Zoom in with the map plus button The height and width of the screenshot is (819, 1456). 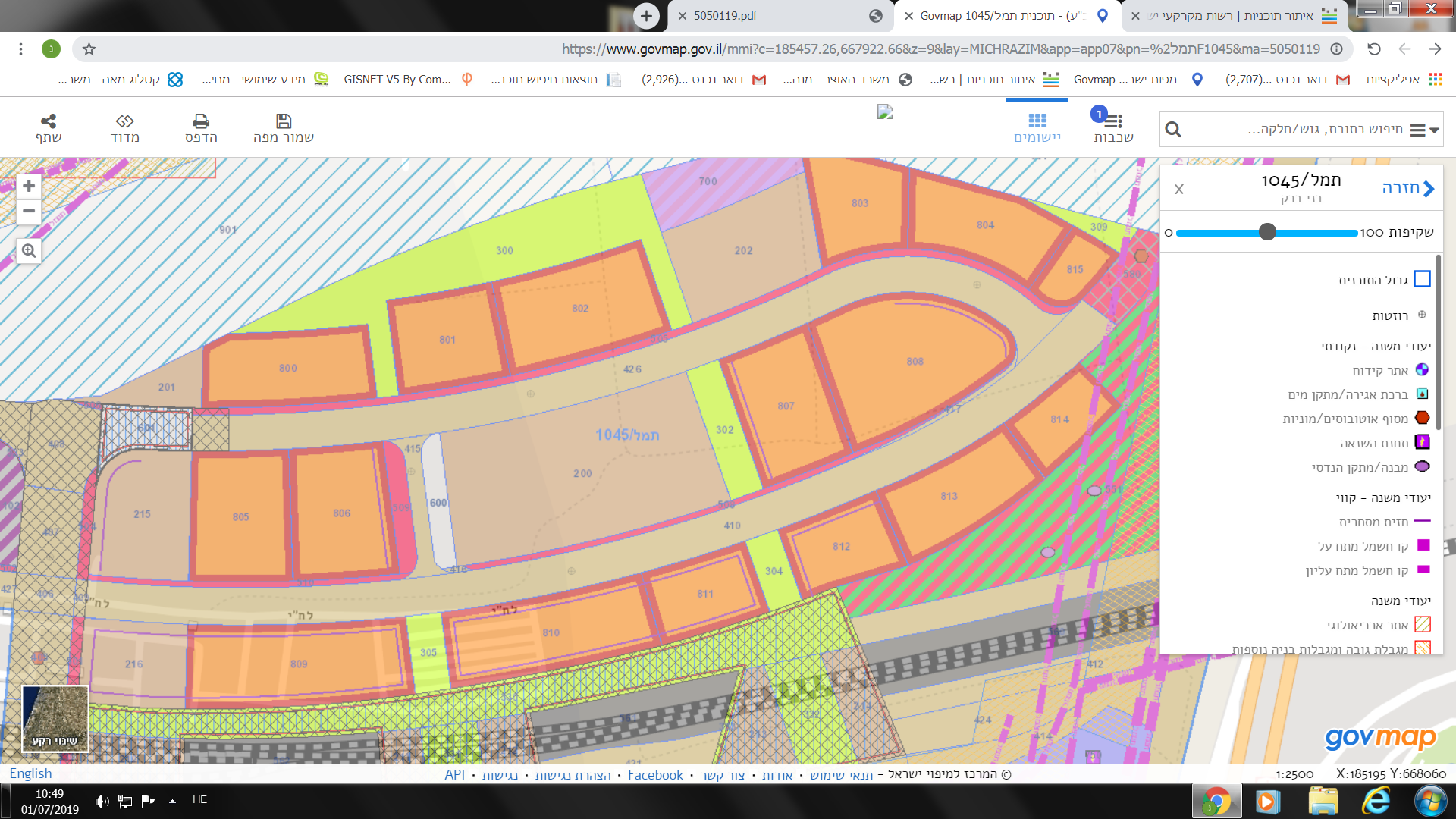click(x=29, y=187)
